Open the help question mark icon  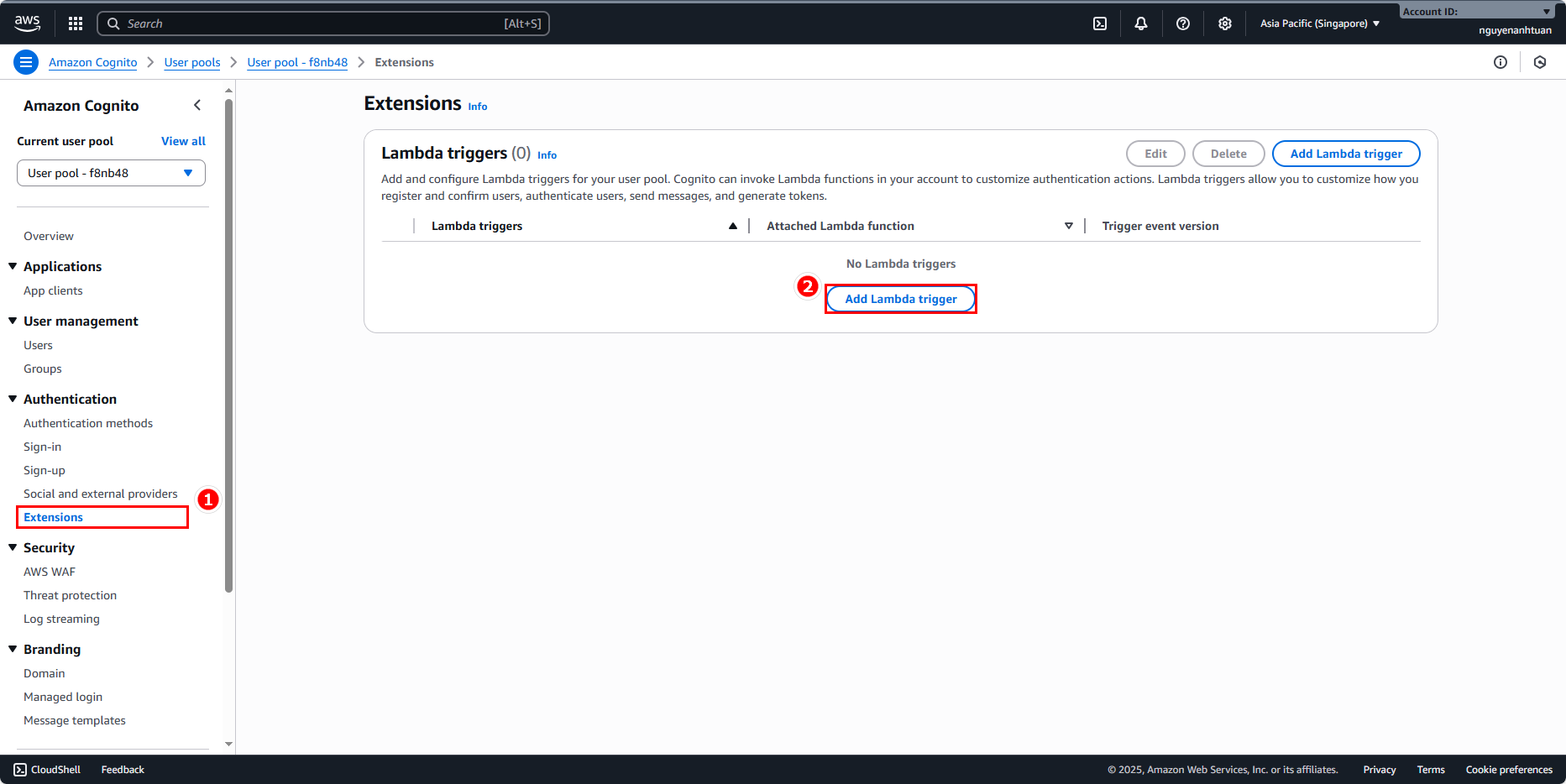1182,24
